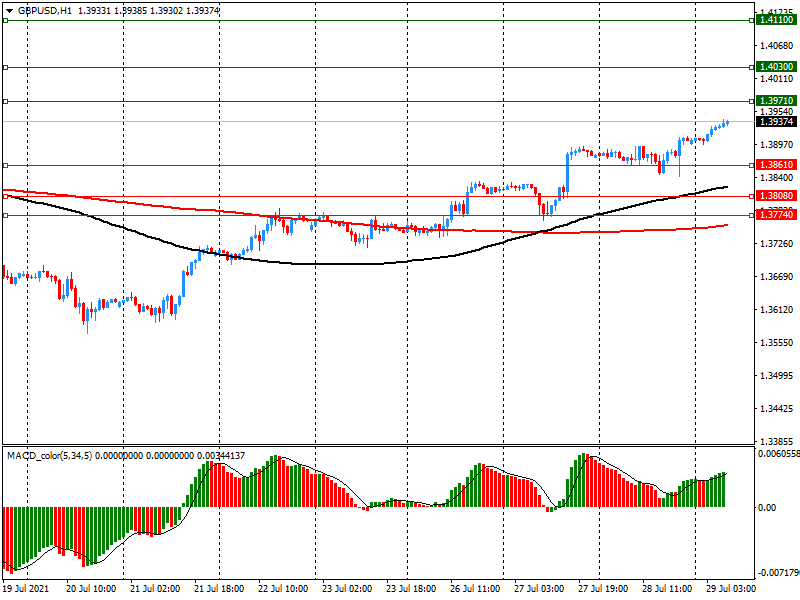Click the 1.40680 price scale value
Viewport: 800px width, 600px height.
(777, 46)
